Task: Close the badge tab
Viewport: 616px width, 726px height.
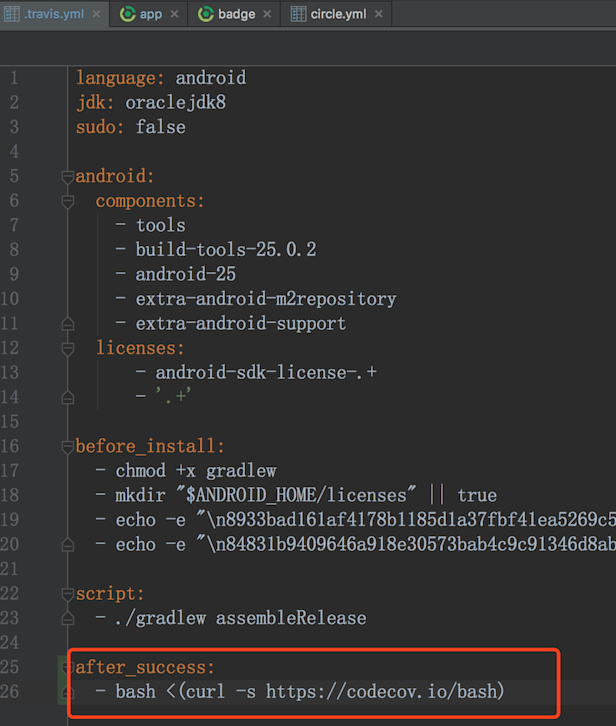Action: tap(267, 14)
